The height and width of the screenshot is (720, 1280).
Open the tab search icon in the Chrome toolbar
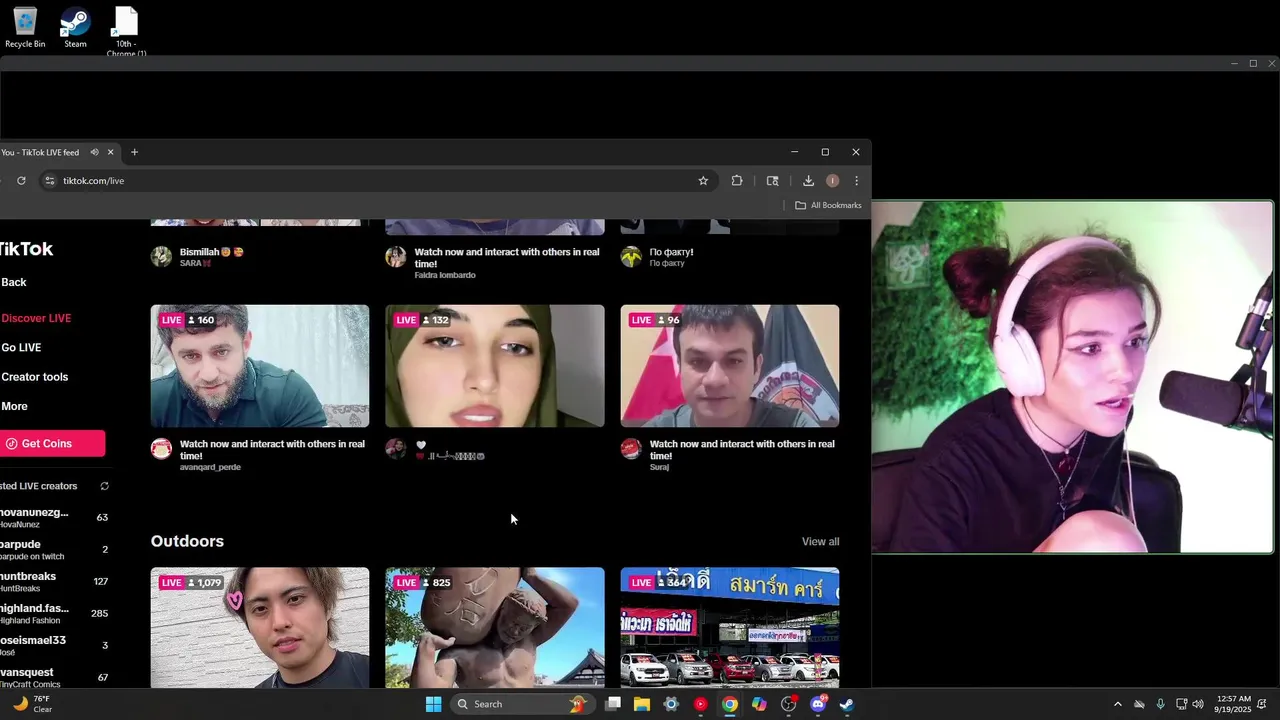(x=772, y=181)
